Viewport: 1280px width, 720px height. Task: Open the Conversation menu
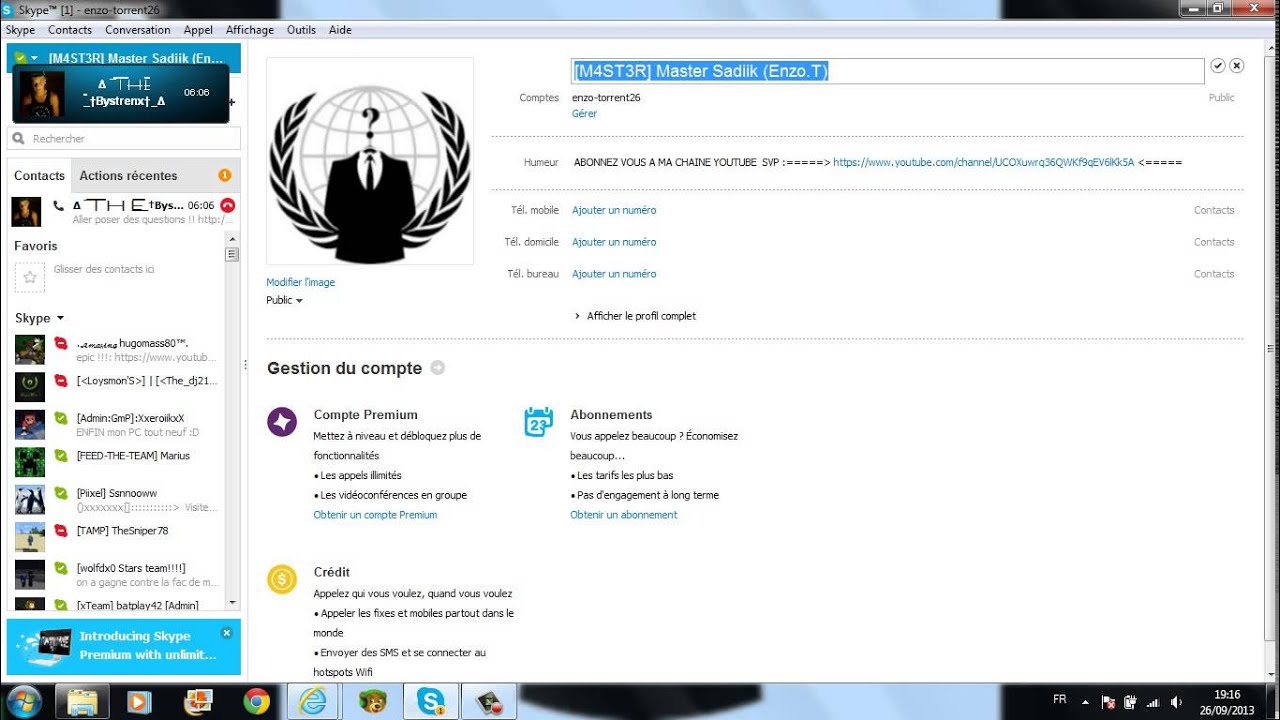pos(138,30)
